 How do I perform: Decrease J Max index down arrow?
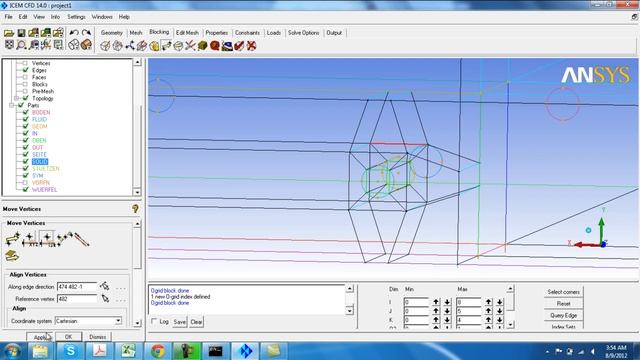tap(500, 311)
